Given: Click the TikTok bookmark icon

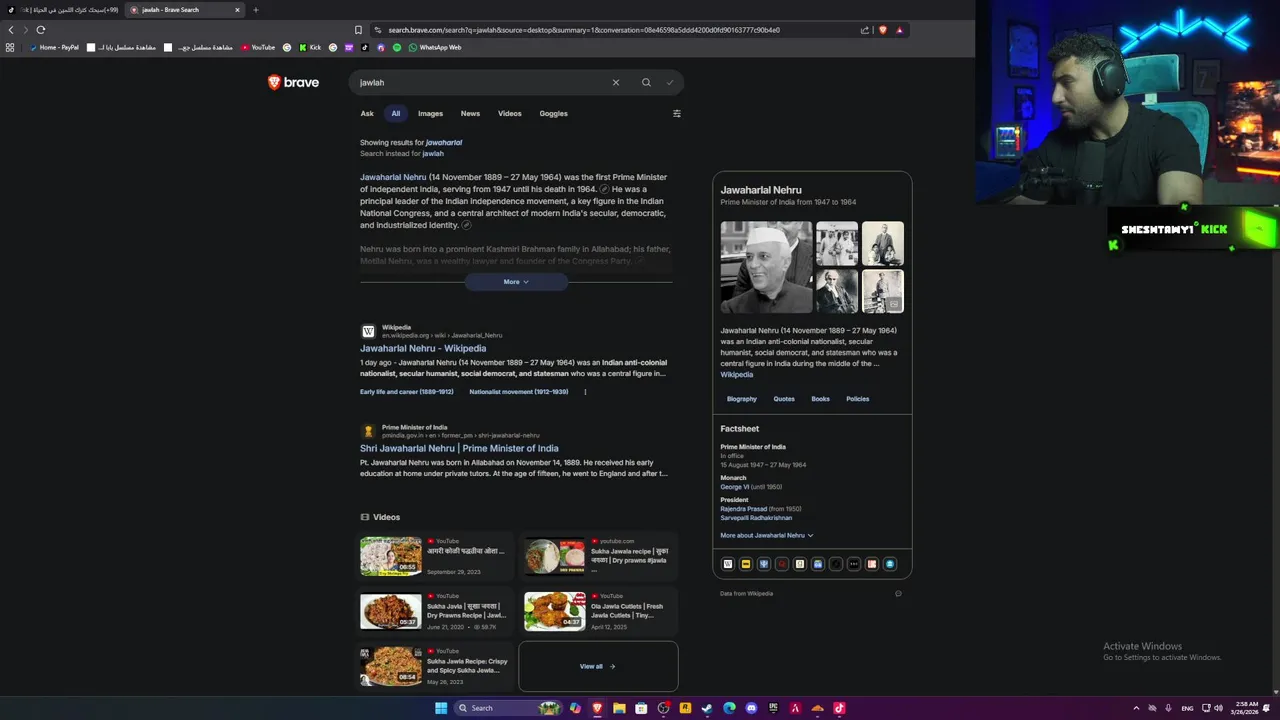Looking at the screenshot, I should 365,47.
